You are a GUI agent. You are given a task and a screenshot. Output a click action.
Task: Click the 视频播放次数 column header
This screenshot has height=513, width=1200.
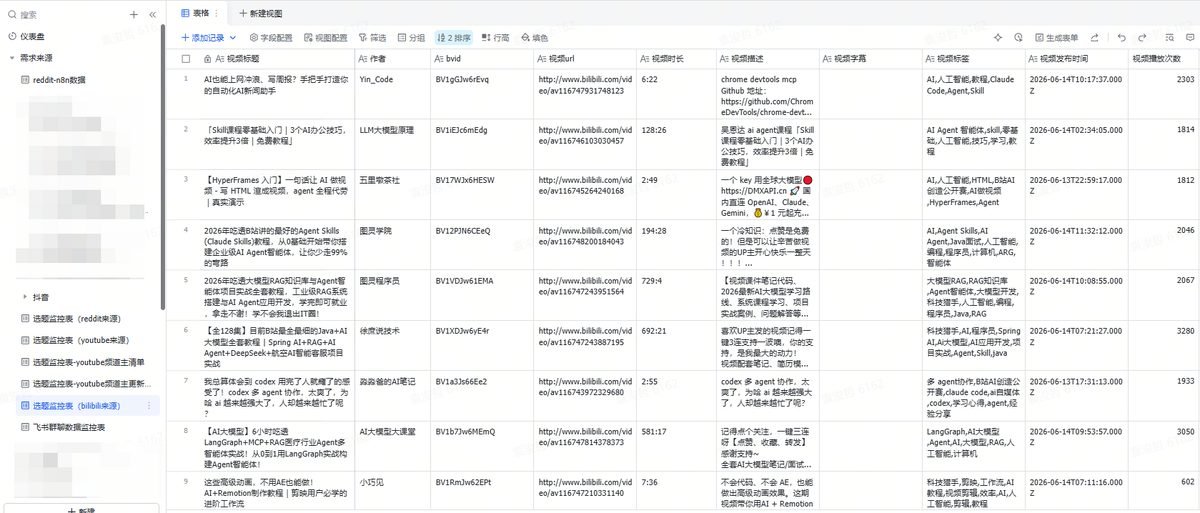[x=1165, y=59]
